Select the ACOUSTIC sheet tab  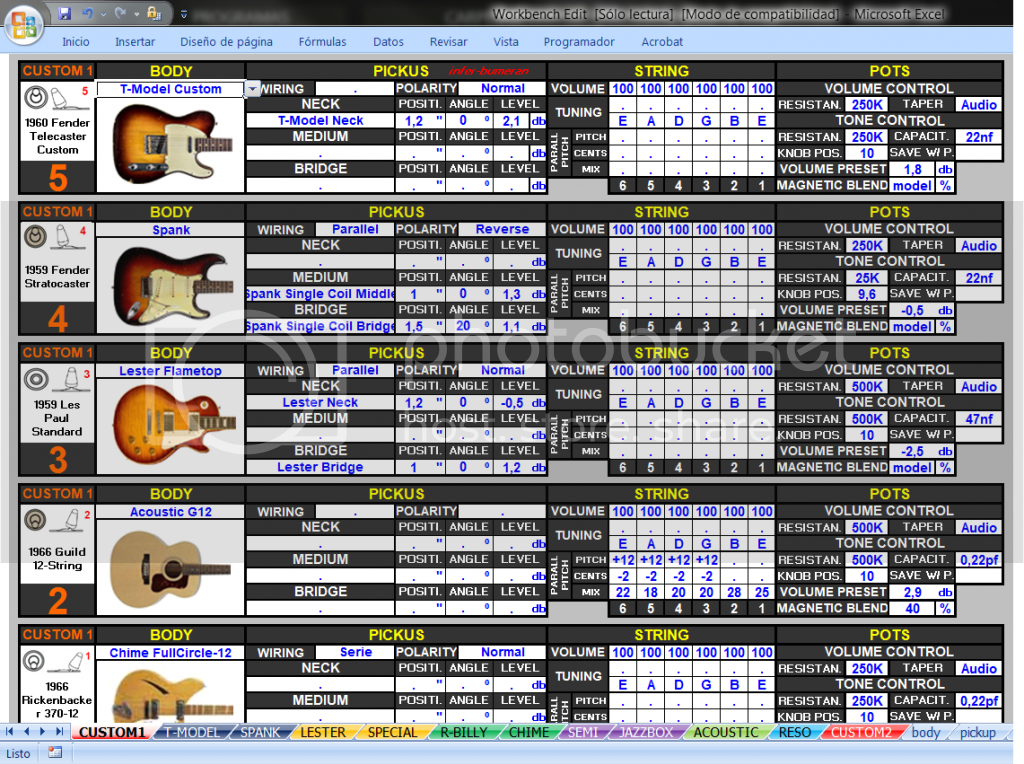(x=726, y=732)
